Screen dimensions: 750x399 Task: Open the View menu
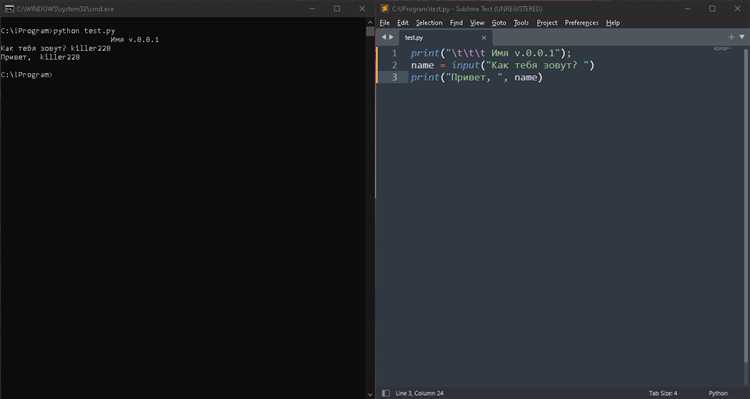477,22
